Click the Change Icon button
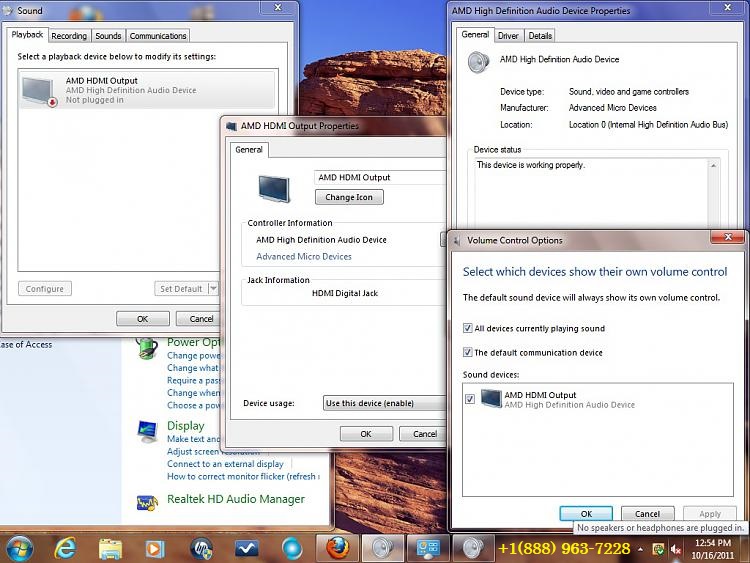Viewport: 750px width, 563px height. point(349,197)
